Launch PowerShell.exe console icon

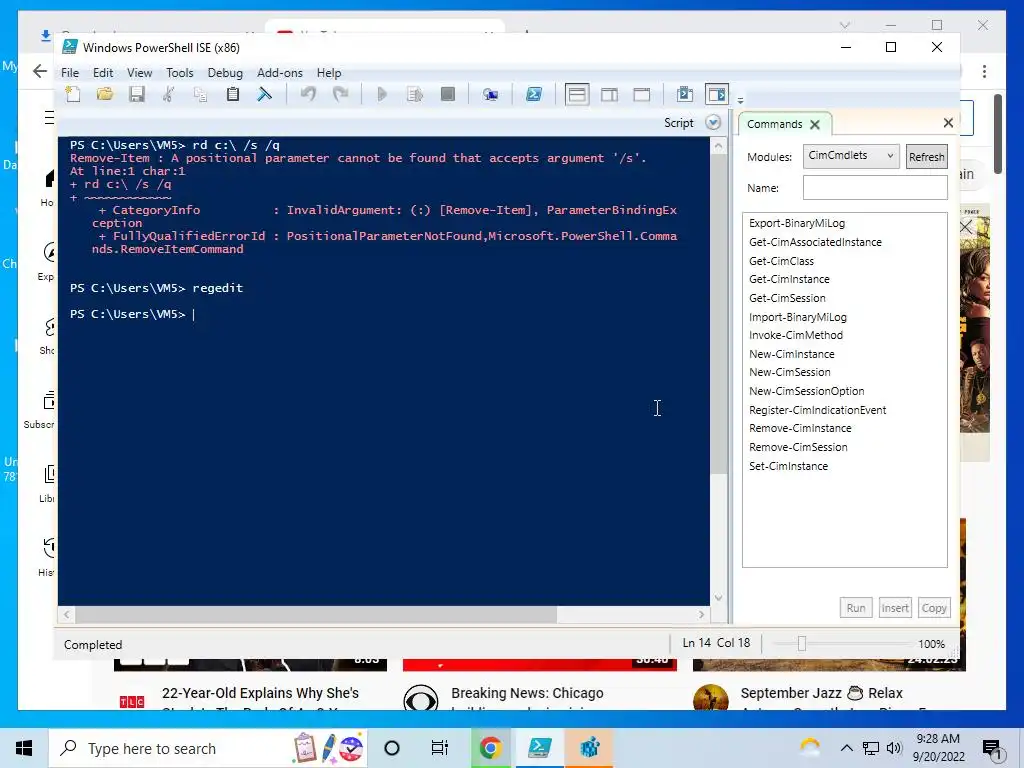(x=534, y=94)
